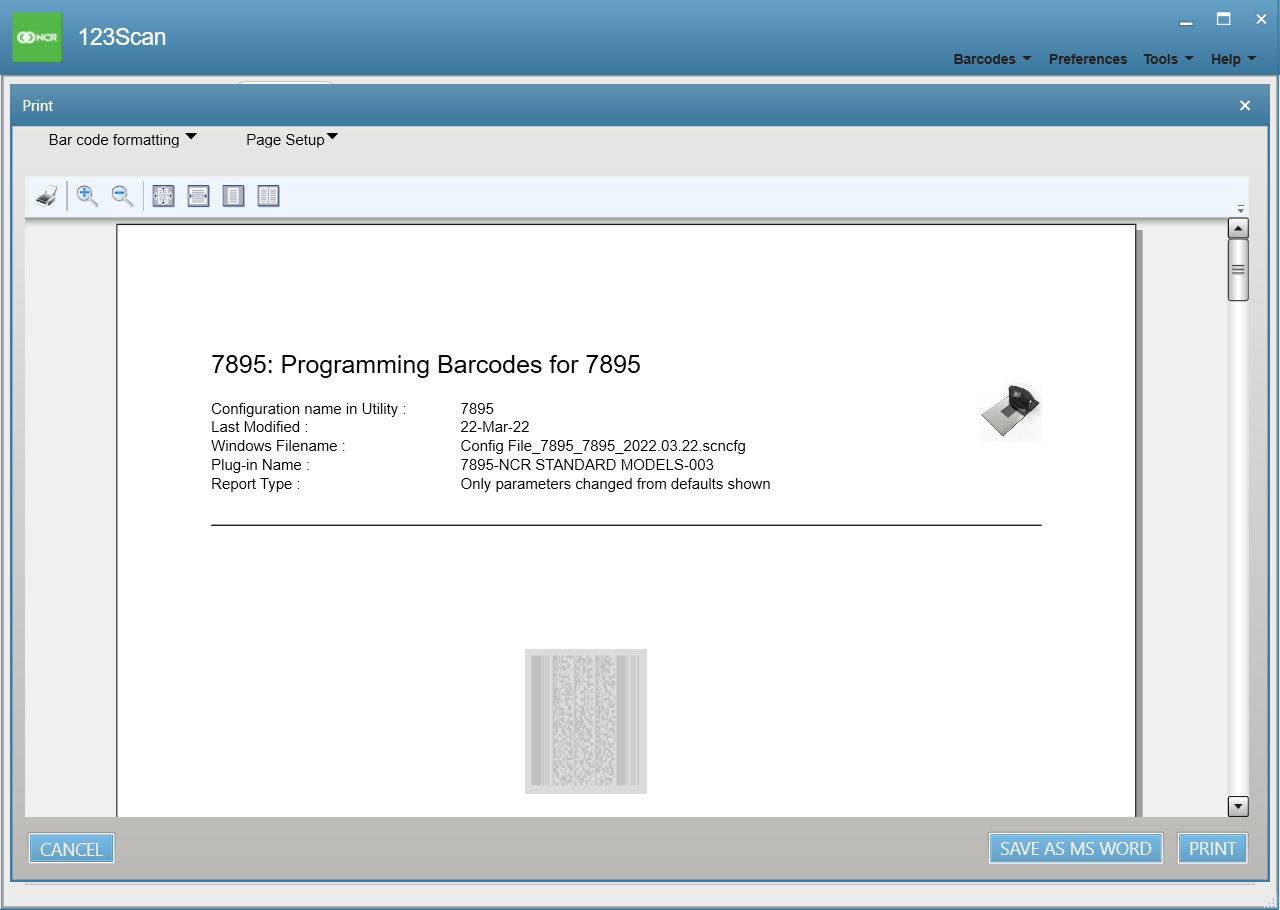Screen dimensions: 1280x910
Task: Click the scroll up arrow of preview
Action: tap(1238, 228)
